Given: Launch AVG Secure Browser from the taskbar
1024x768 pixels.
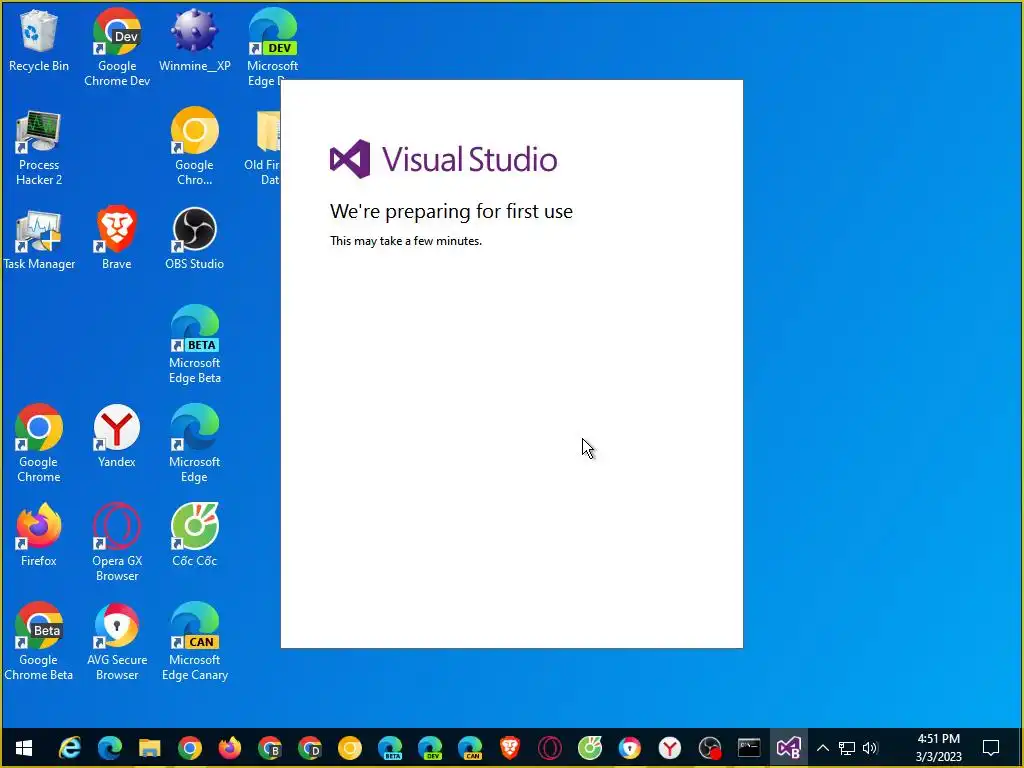Looking at the screenshot, I should (x=630, y=748).
